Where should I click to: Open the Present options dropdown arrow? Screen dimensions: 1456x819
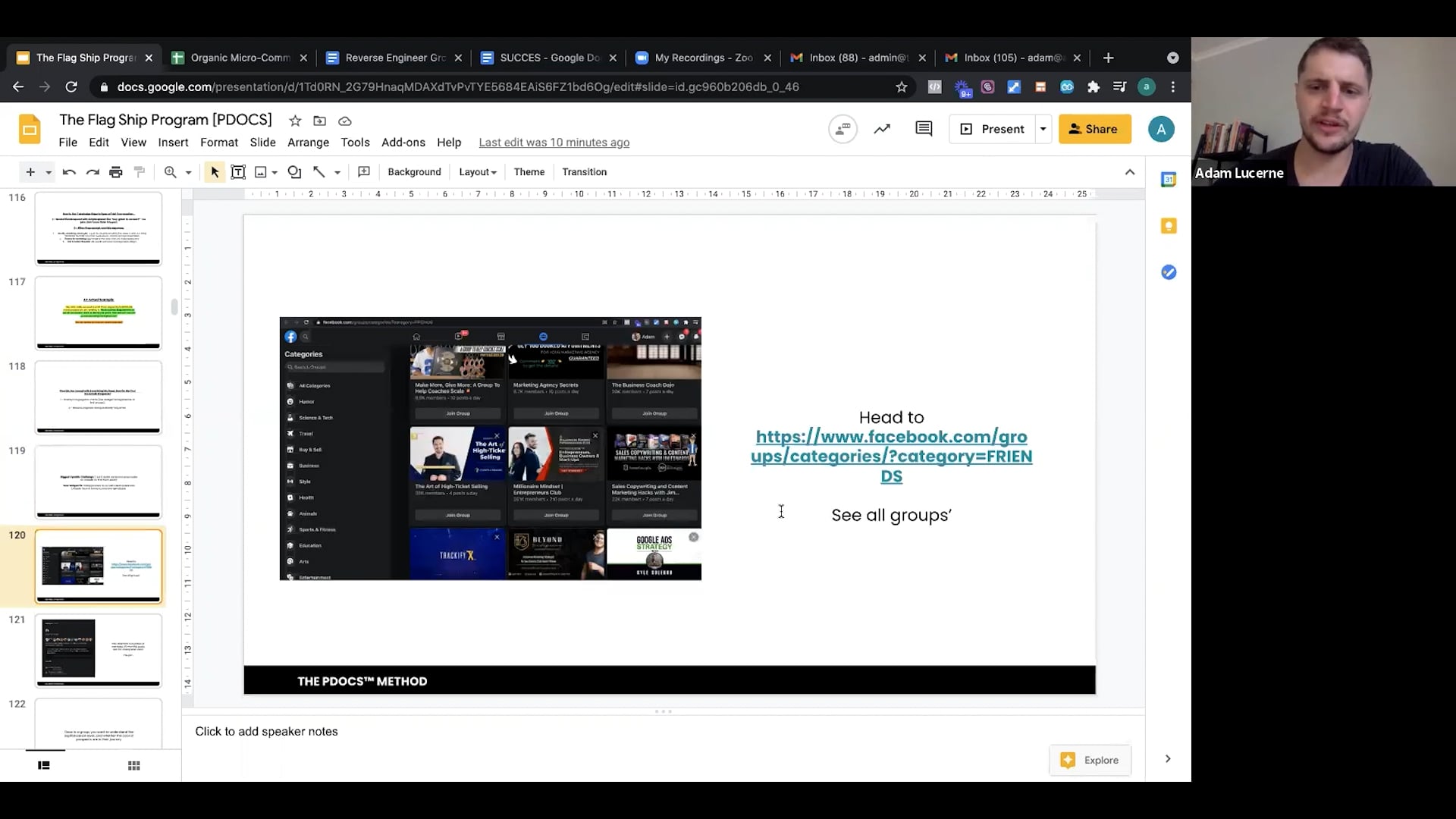pyautogui.click(x=1043, y=129)
